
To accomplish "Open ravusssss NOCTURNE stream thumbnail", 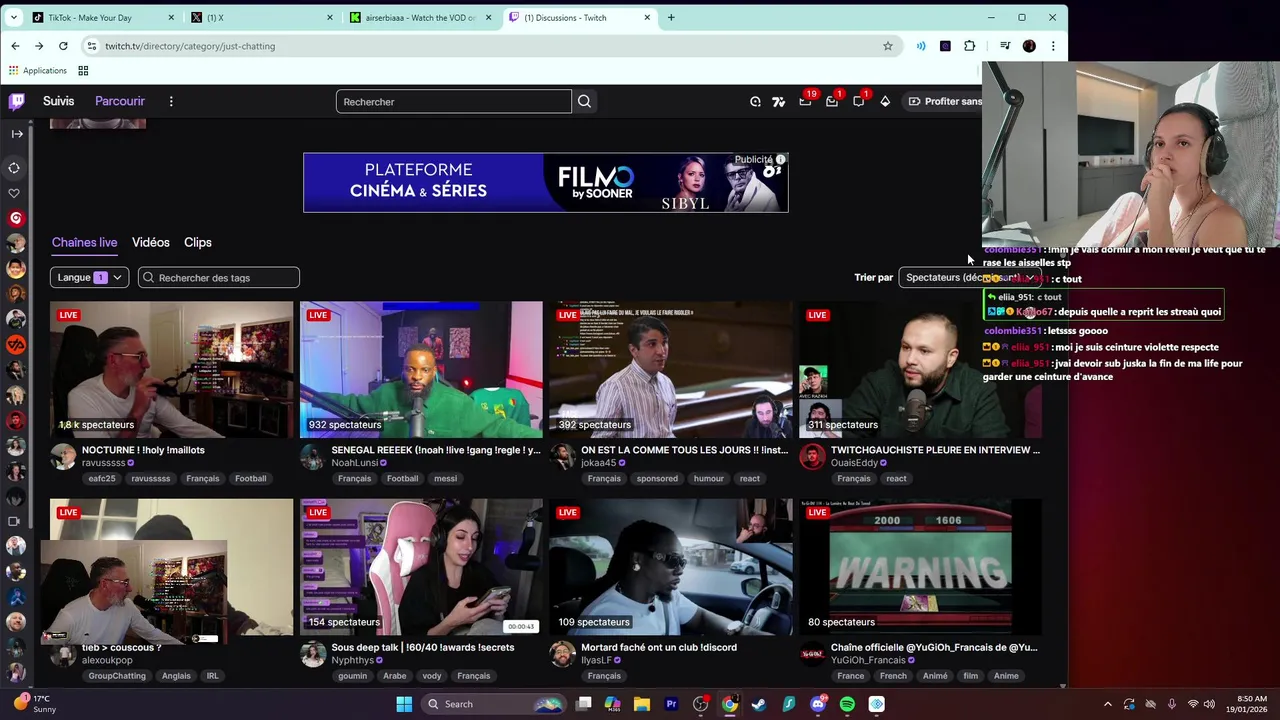I will coord(171,369).
